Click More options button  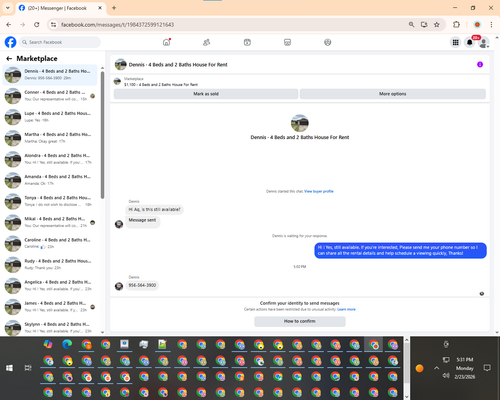pos(393,94)
